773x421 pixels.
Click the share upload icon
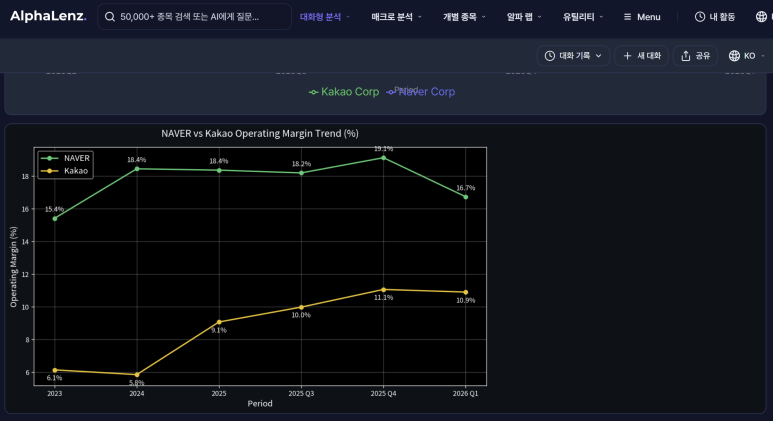pos(686,56)
